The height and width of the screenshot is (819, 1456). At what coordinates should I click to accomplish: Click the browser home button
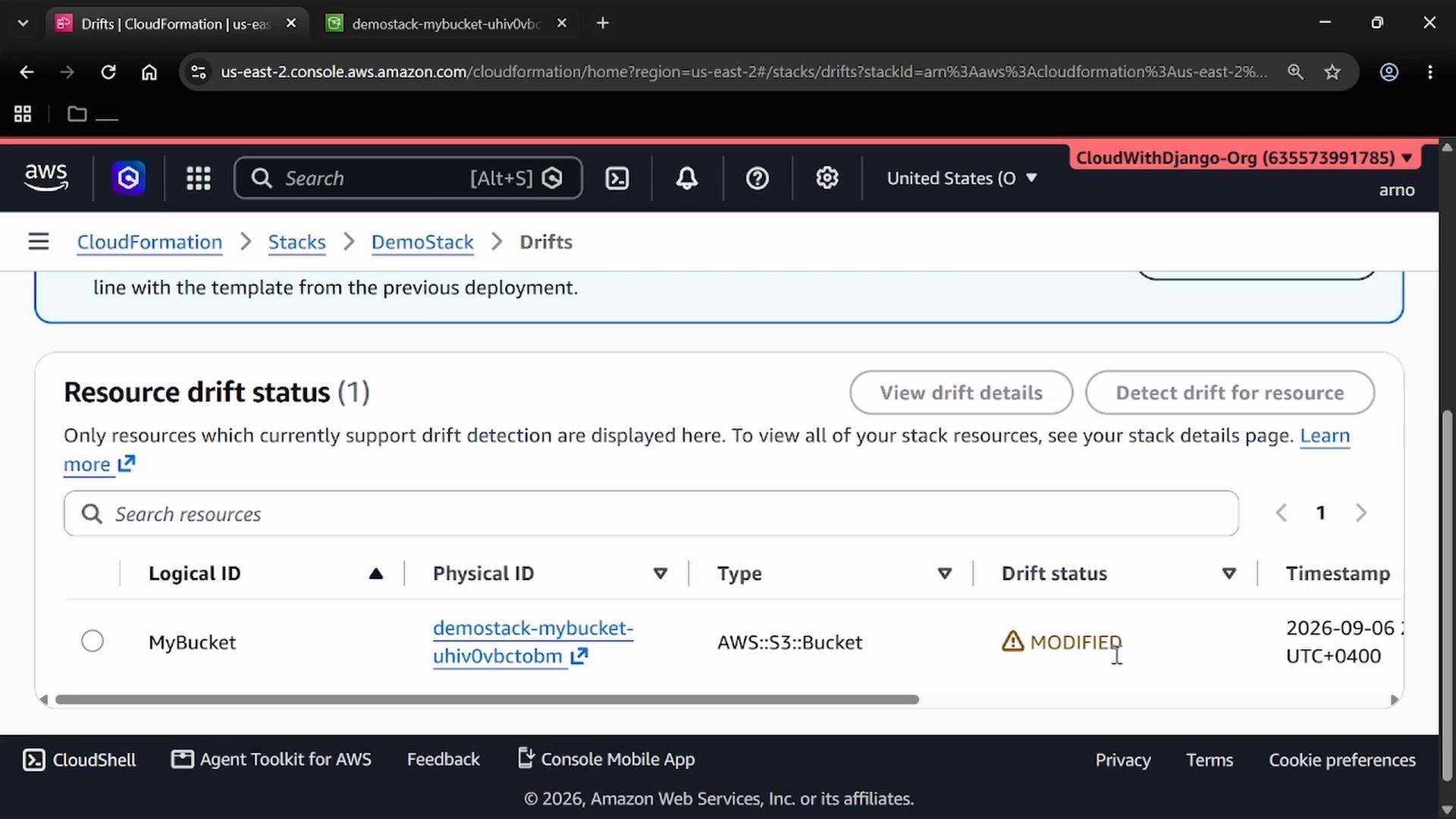pyautogui.click(x=149, y=72)
